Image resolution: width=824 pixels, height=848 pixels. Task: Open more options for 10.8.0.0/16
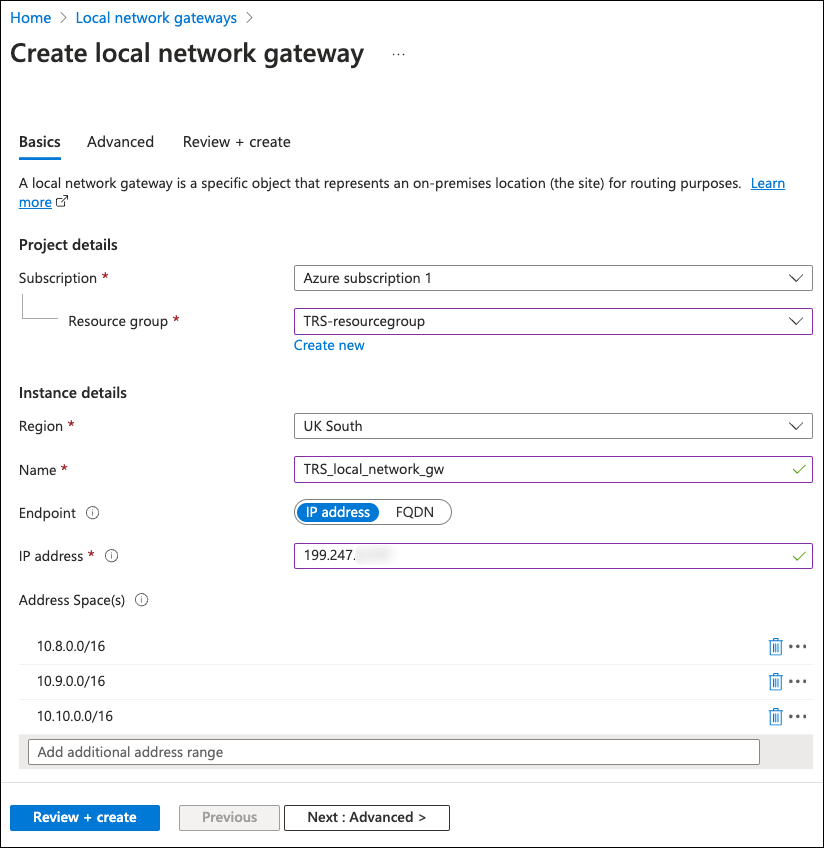pyautogui.click(x=797, y=646)
